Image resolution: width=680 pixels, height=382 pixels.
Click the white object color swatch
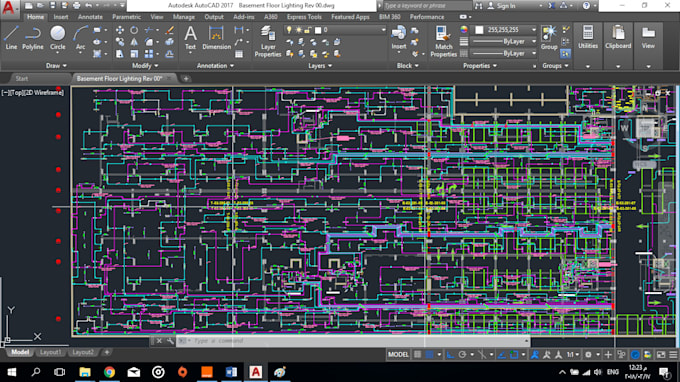pyautogui.click(x=479, y=30)
